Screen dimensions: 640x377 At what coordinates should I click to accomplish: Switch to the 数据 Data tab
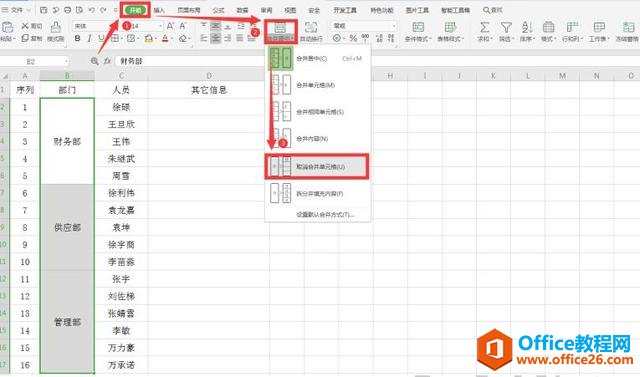242,10
